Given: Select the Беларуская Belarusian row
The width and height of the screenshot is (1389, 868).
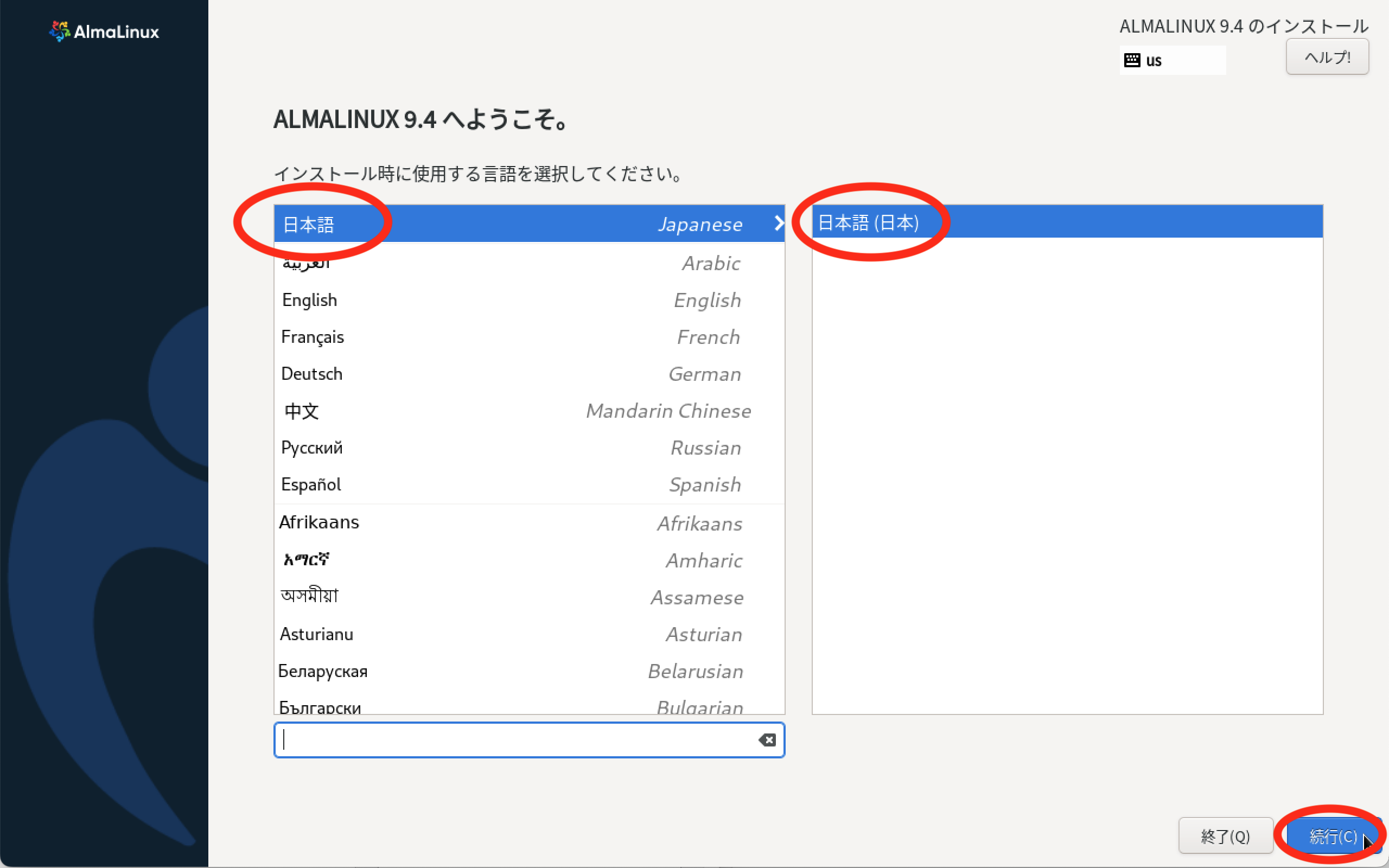Looking at the screenshot, I should click(529, 671).
